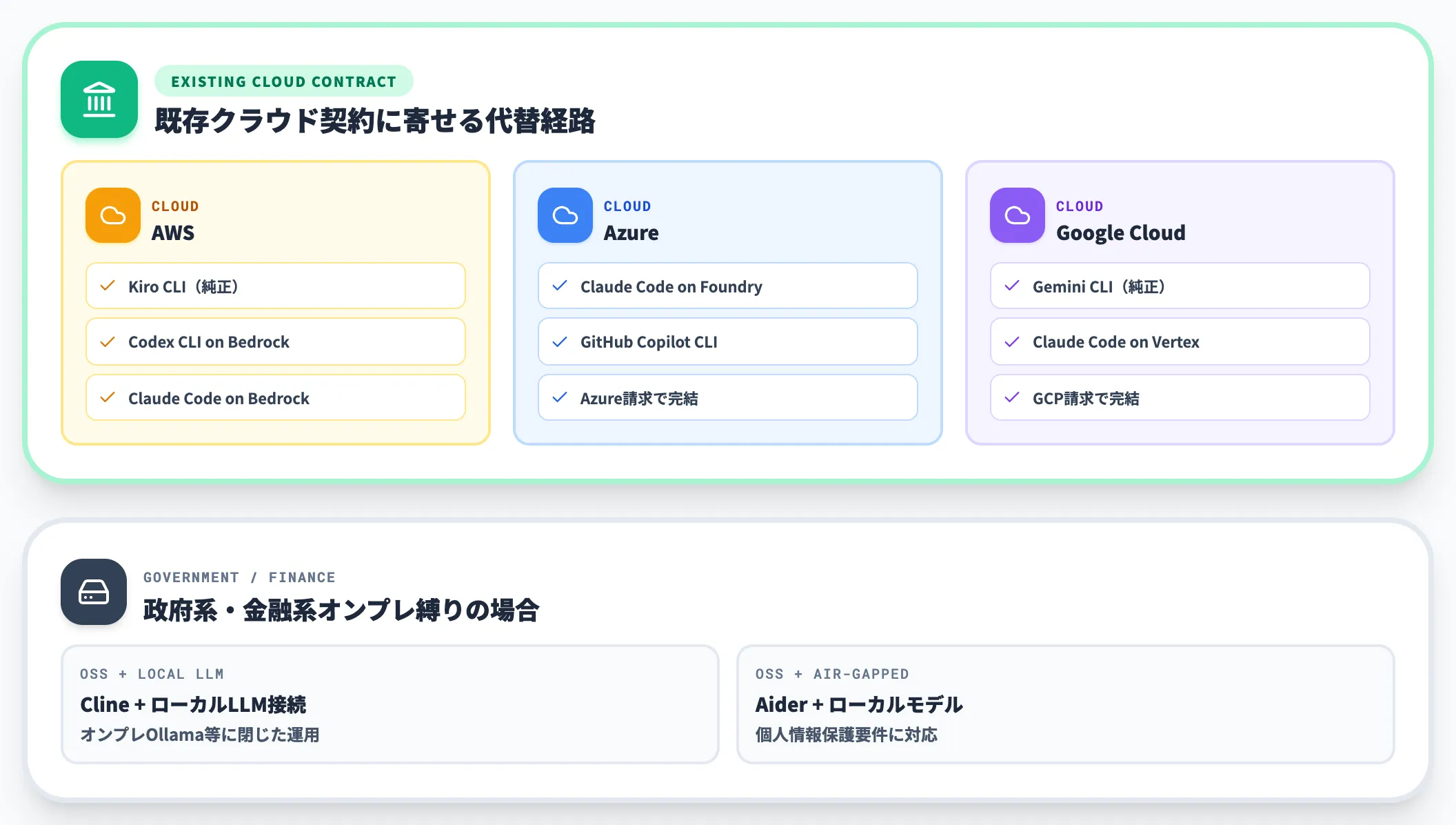The image size is (1456, 825).
Task: Click the GOVERNMENT / FINANCE label
Action: point(239,577)
